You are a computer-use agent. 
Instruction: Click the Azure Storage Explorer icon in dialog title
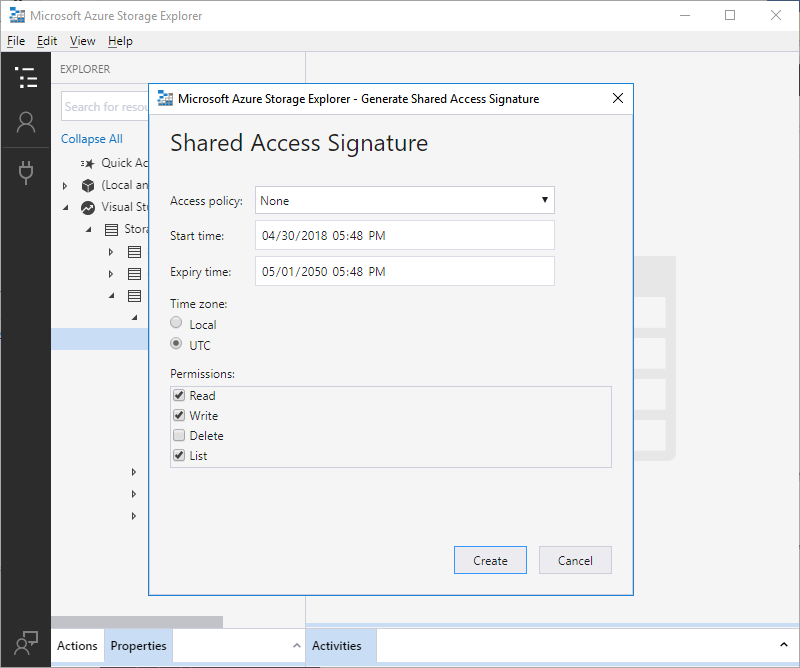pos(165,98)
